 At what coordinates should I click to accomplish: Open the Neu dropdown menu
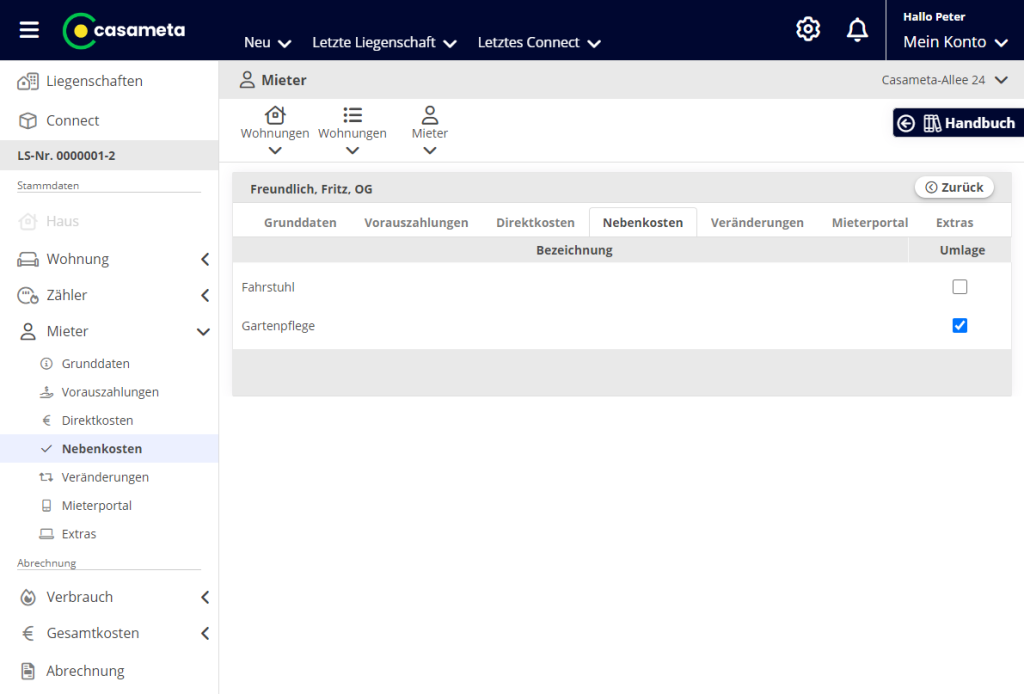(267, 42)
